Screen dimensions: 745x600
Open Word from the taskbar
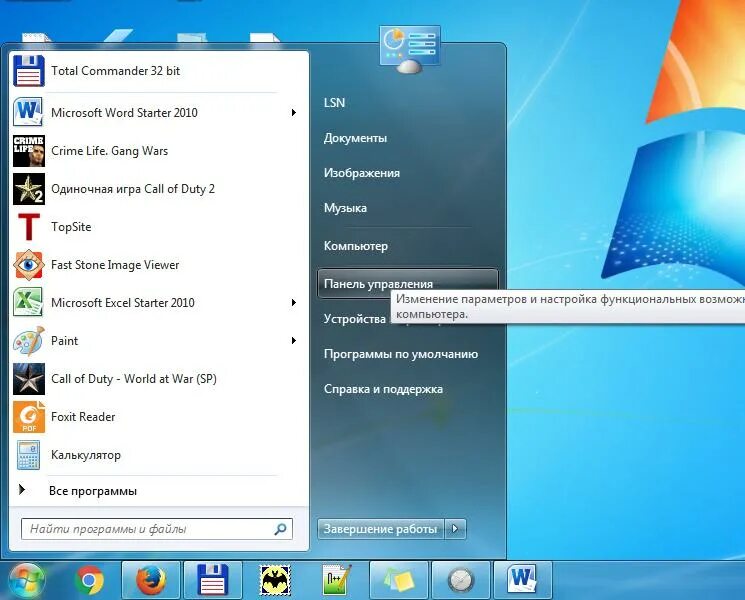pyautogui.click(x=522, y=579)
